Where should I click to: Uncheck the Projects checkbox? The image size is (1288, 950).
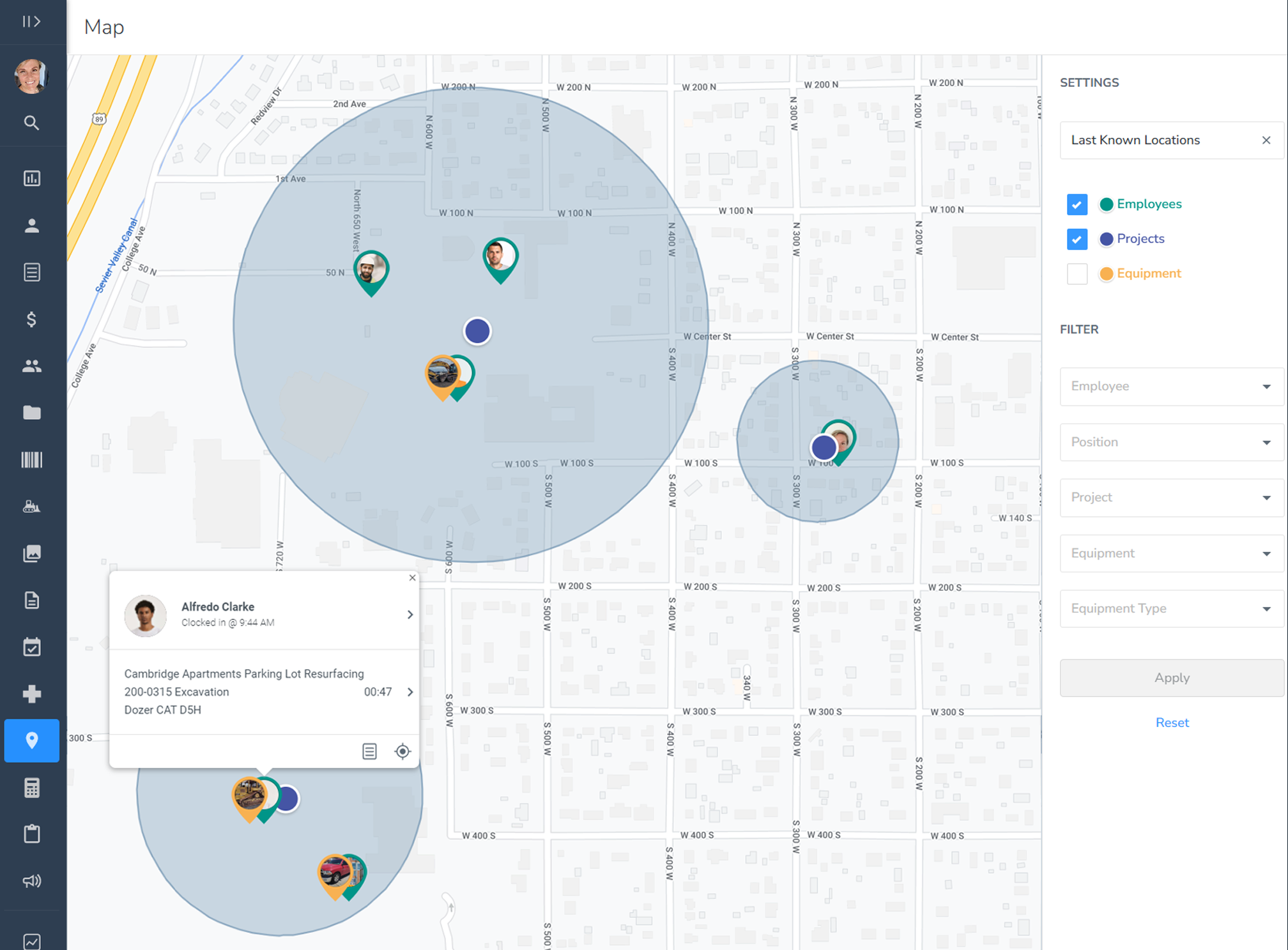(1077, 239)
